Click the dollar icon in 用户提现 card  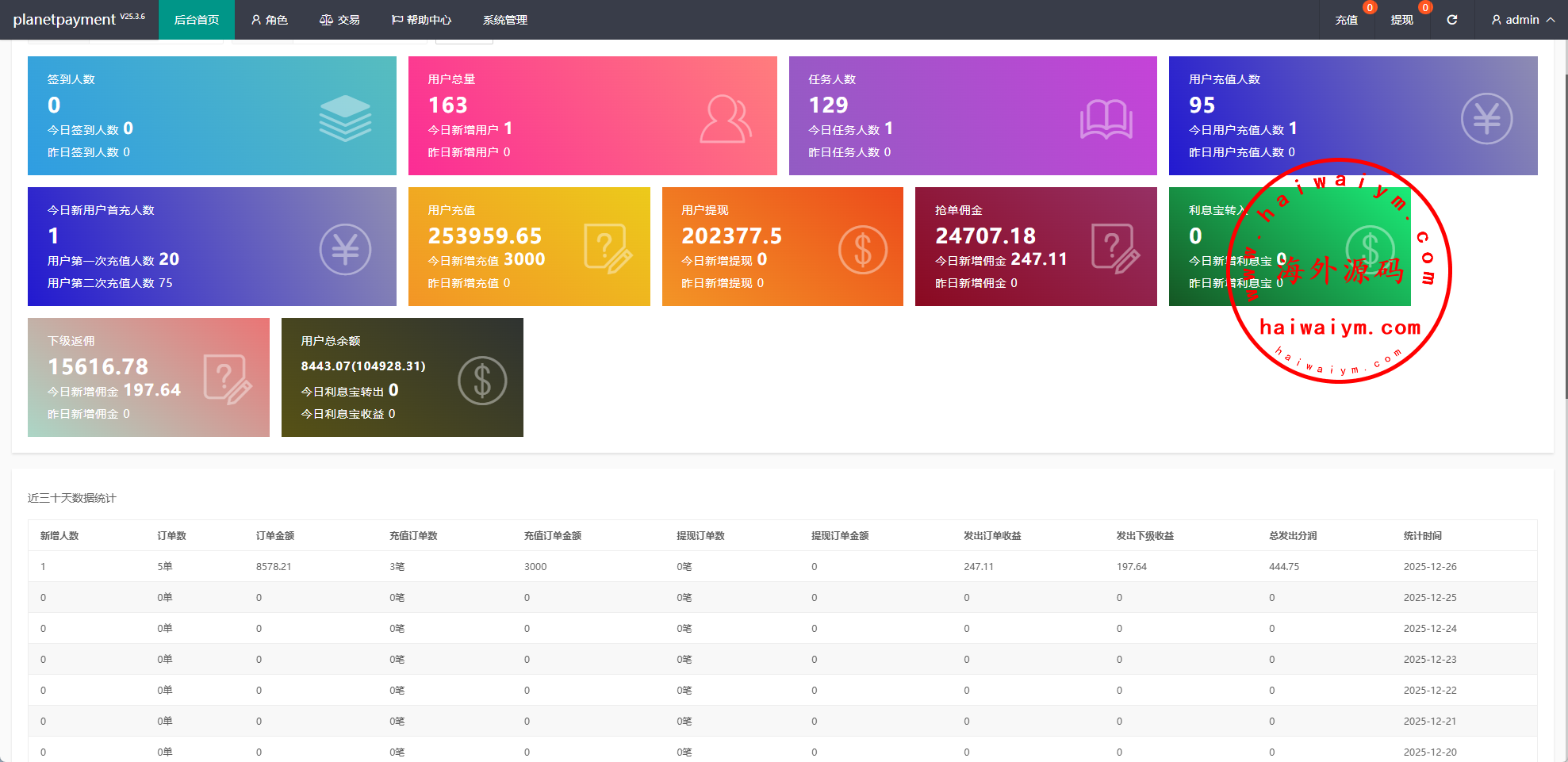862,250
